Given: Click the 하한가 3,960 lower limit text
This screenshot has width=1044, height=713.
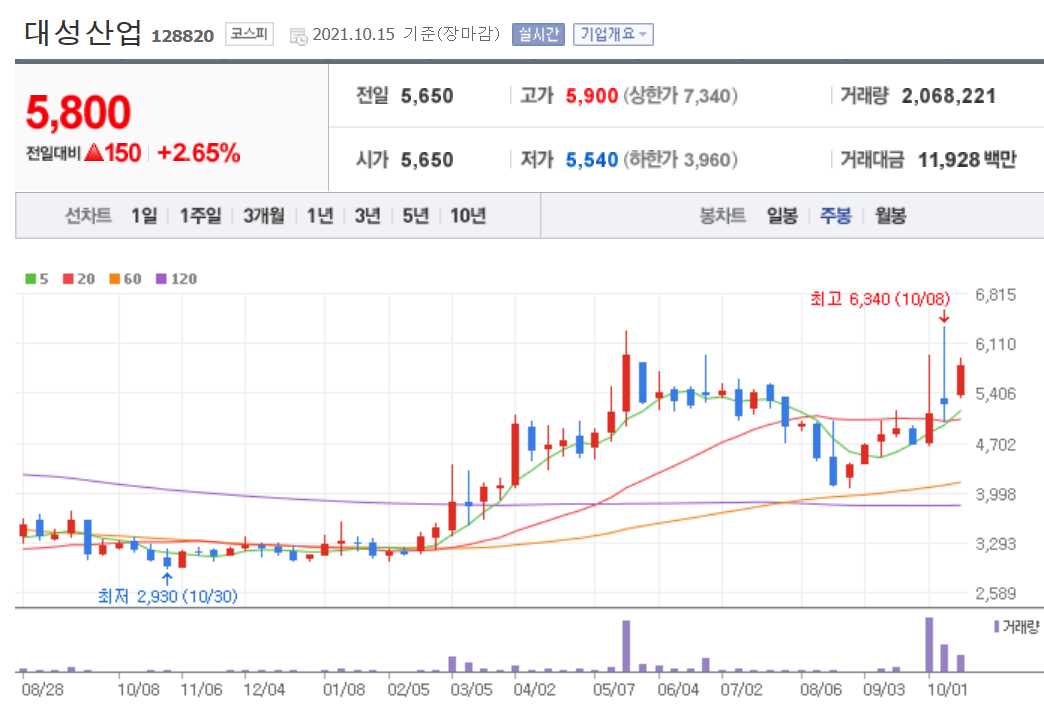Looking at the screenshot, I should point(680,160).
